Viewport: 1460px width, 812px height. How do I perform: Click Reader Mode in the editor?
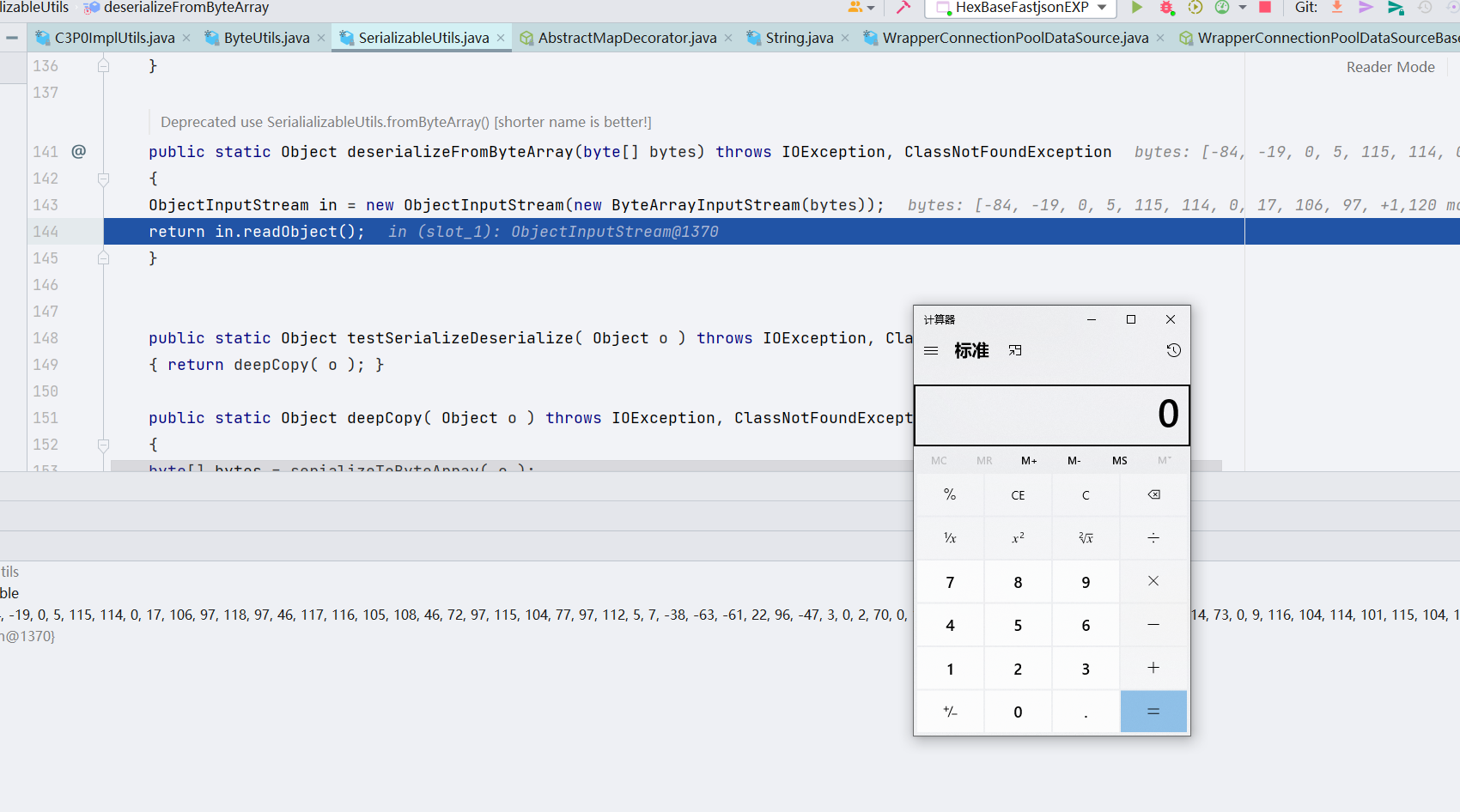pyautogui.click(x=1390, y=67)
